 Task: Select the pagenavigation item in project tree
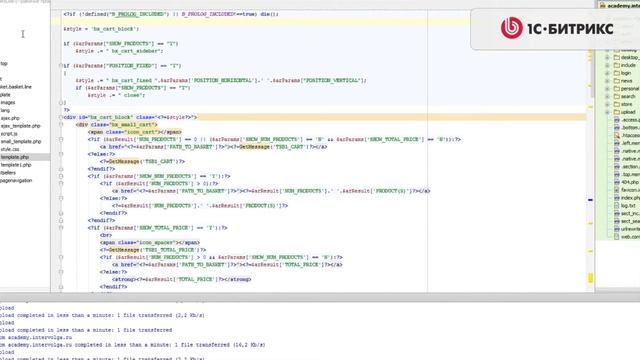[x=16, y=180]
